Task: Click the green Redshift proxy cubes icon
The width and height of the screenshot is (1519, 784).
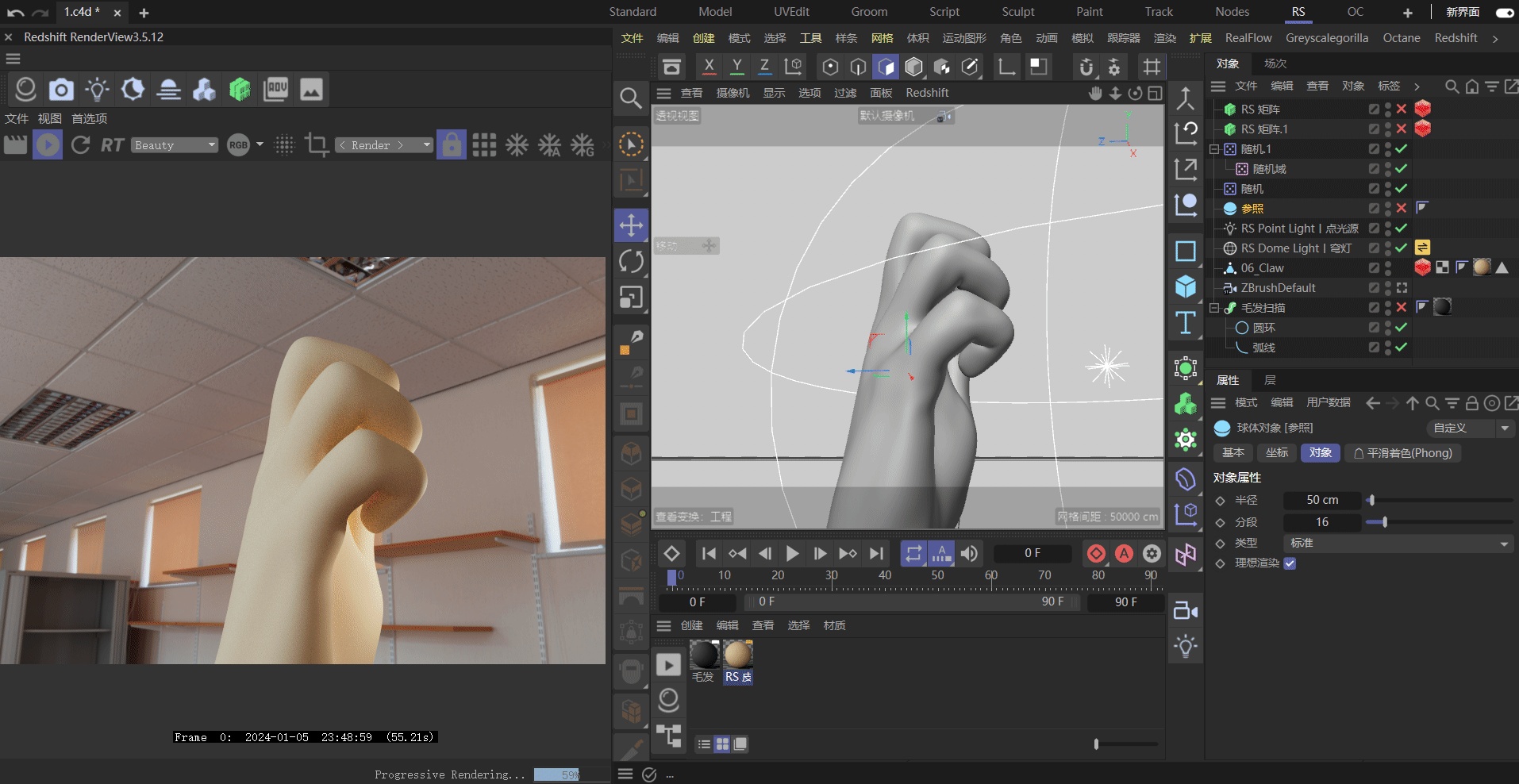Action: click(x=240, y=90)
